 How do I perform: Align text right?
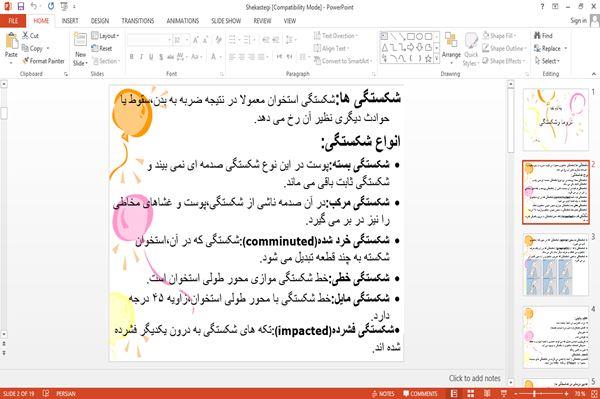click(251, 57)
